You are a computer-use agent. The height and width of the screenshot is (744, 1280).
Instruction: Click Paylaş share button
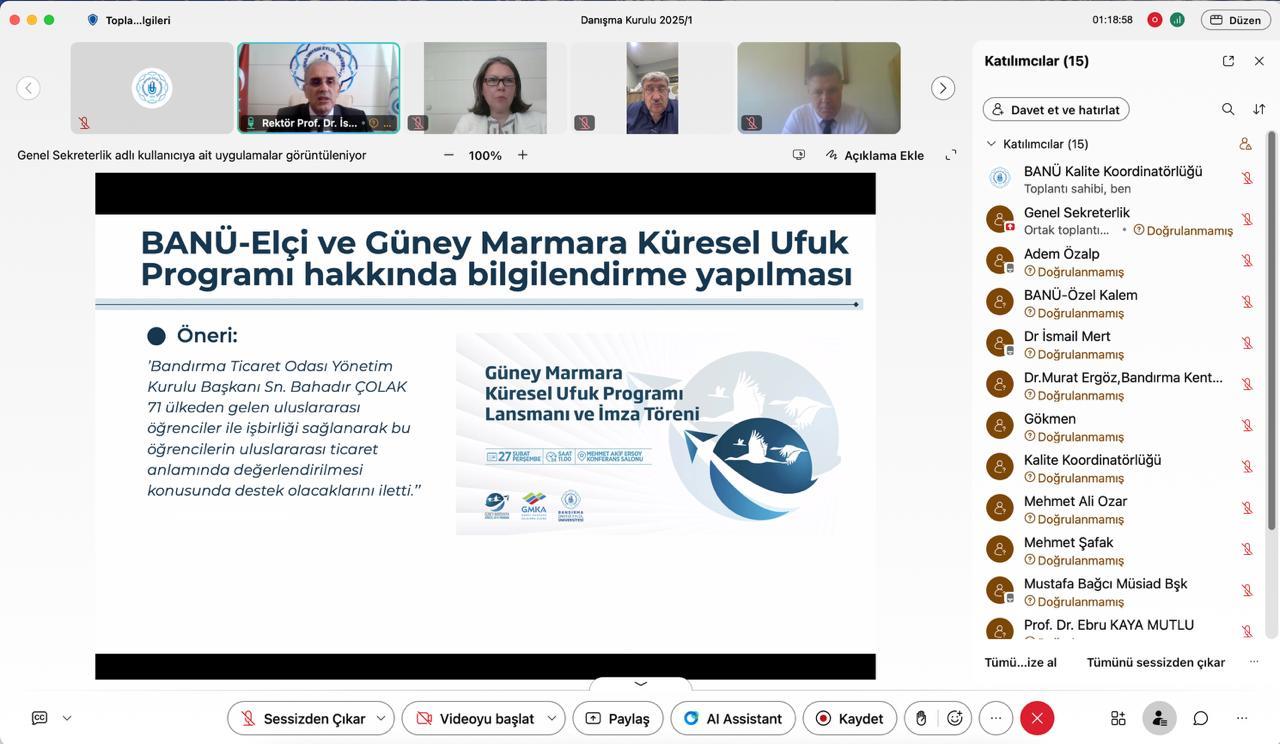pyautogui.click(x=618, y=718)
